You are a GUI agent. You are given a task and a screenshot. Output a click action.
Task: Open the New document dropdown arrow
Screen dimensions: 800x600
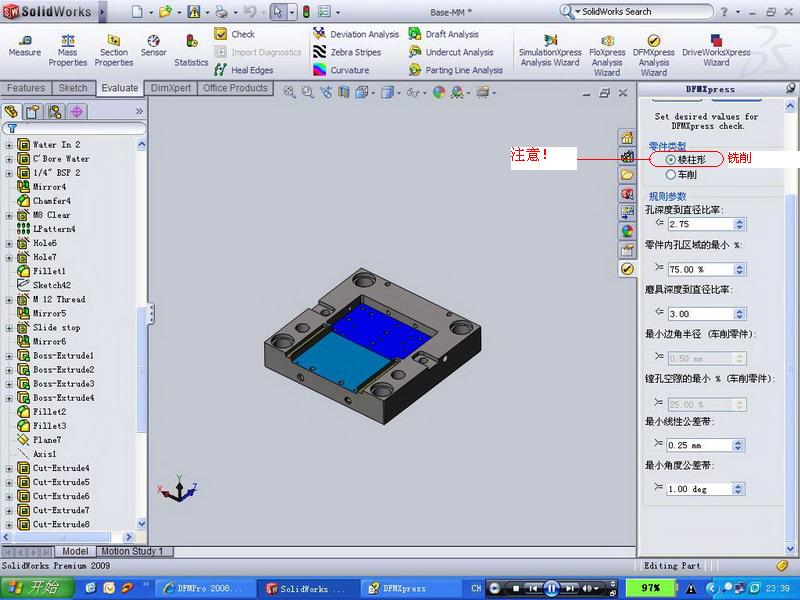pyautogui.click(x=151, y=12)
